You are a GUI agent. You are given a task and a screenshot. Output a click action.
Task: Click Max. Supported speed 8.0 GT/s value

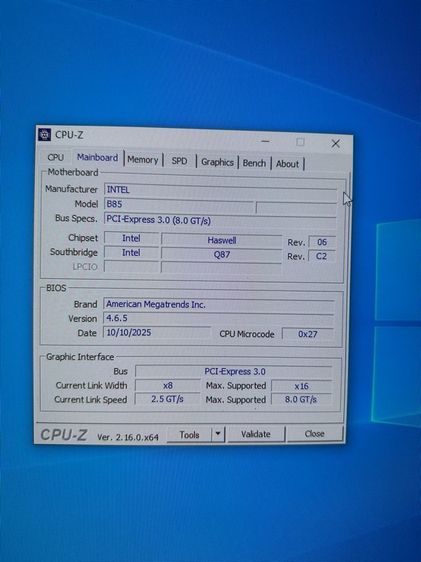click(301, 399)
